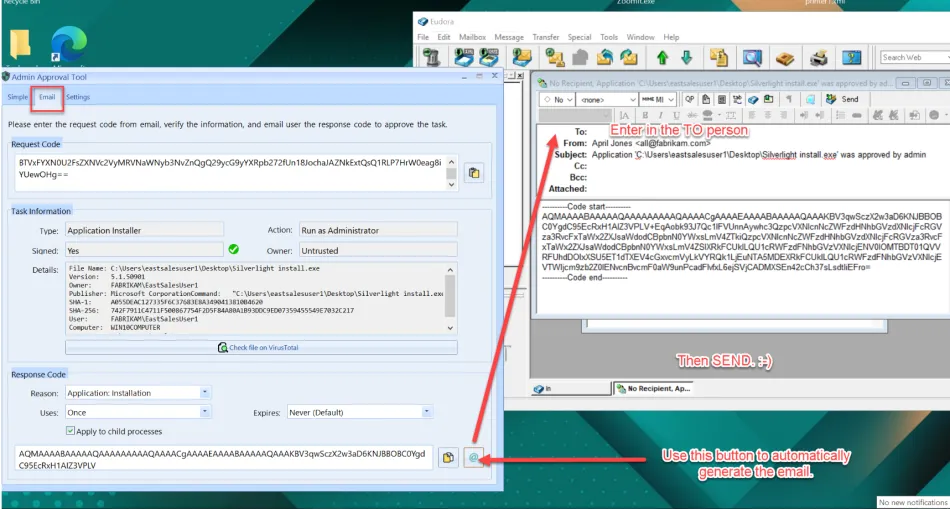Send the email message
The image size is (950, 509).
843,99
